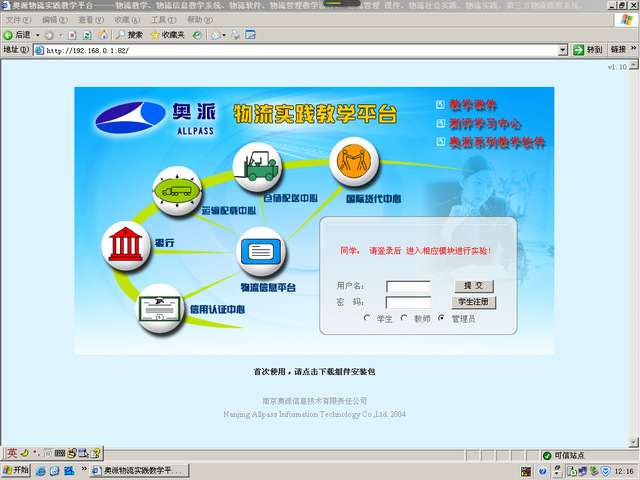Launch Internet Explorer from quick launch

click(40, 471)
